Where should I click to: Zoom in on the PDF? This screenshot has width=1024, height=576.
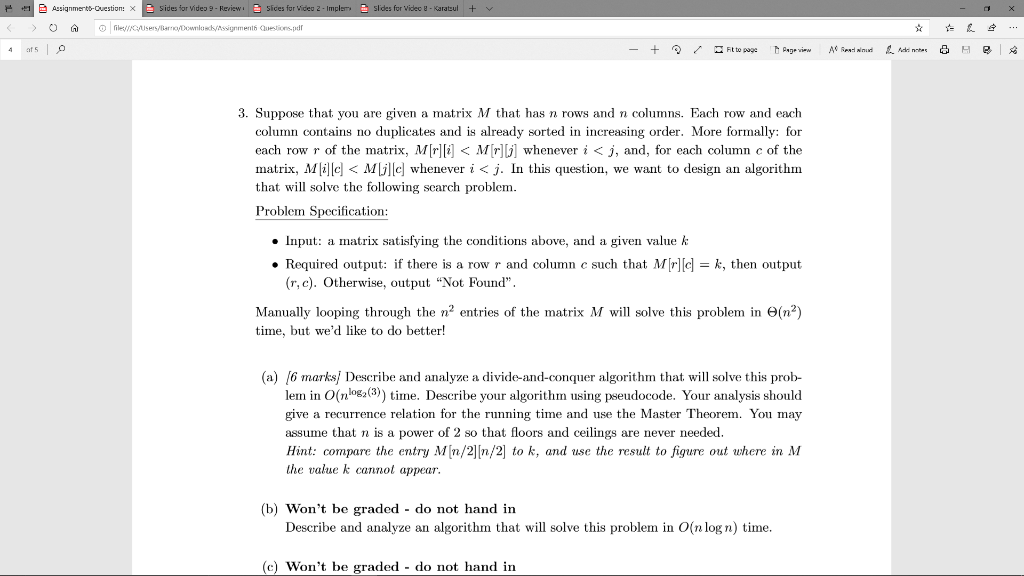click(655, 49)
